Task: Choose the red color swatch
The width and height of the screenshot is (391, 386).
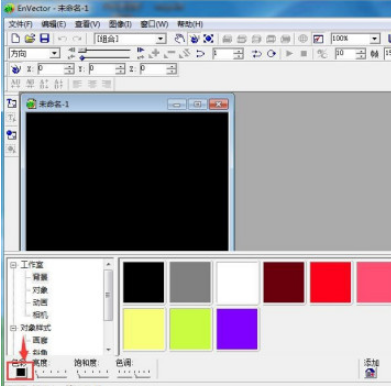Action: [x=330, y=282]
